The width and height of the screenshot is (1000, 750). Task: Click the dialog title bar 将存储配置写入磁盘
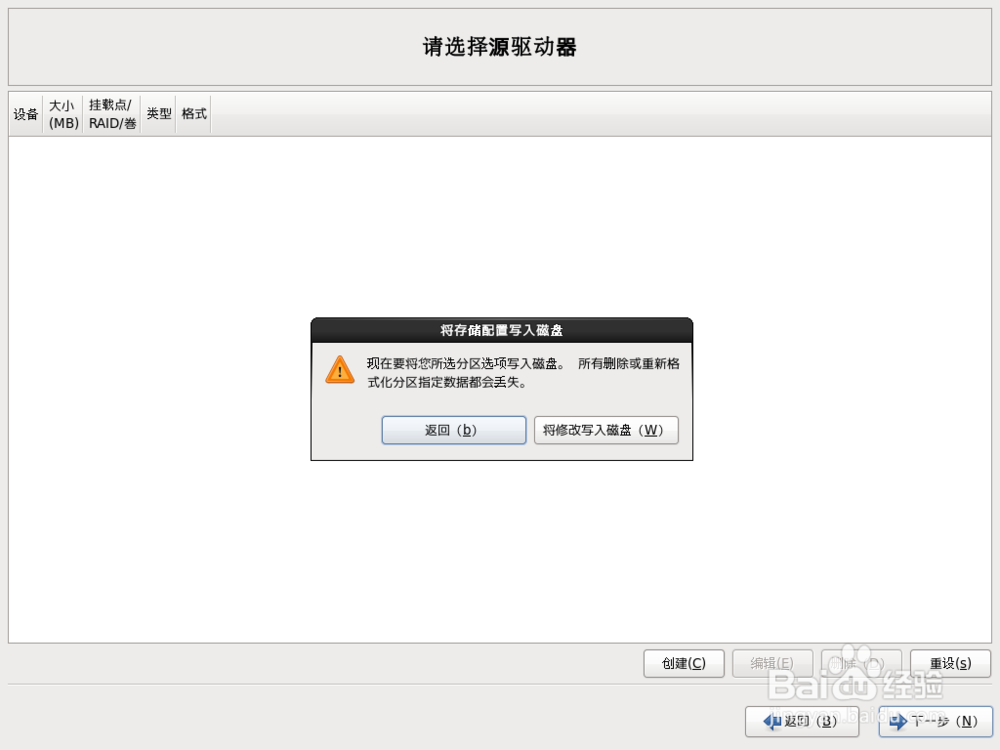(501, 329)
